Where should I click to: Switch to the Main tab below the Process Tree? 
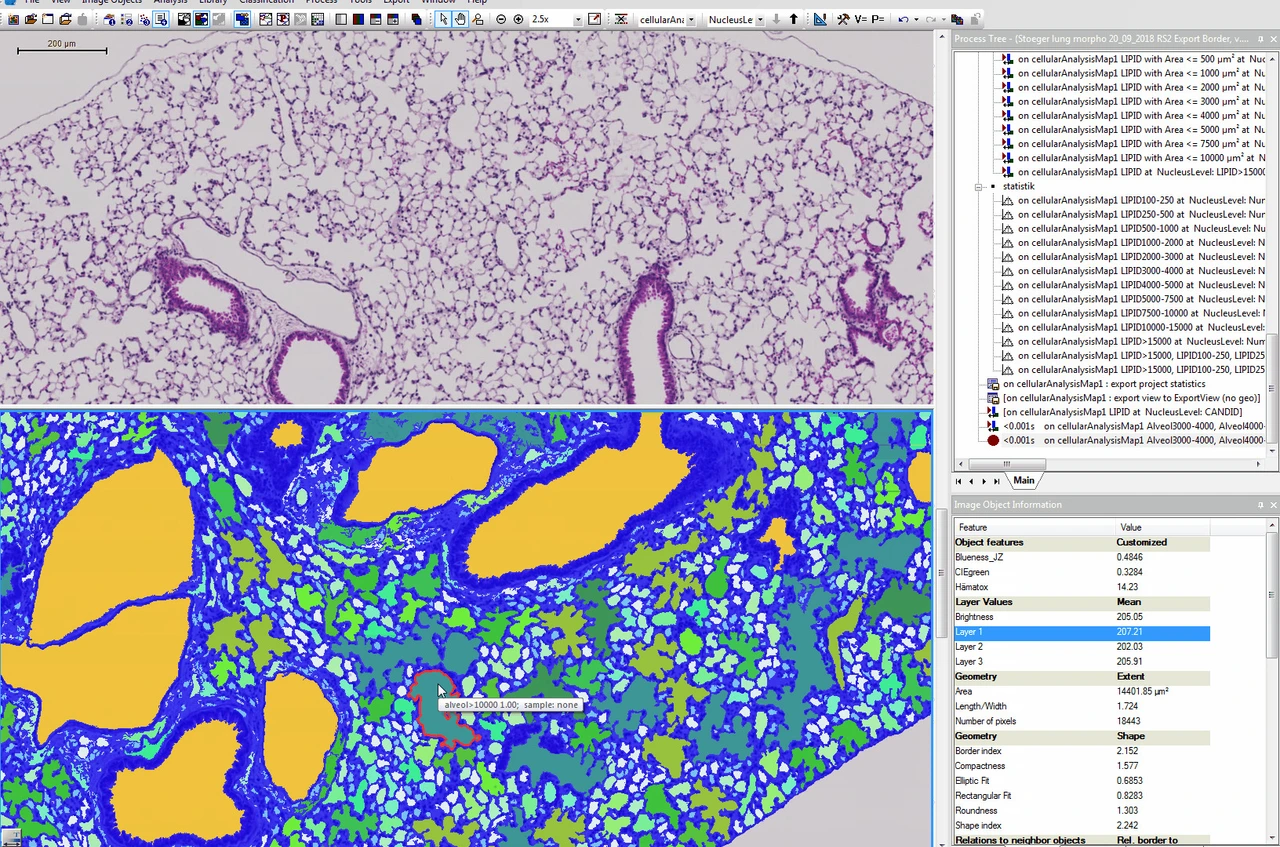1023,480
